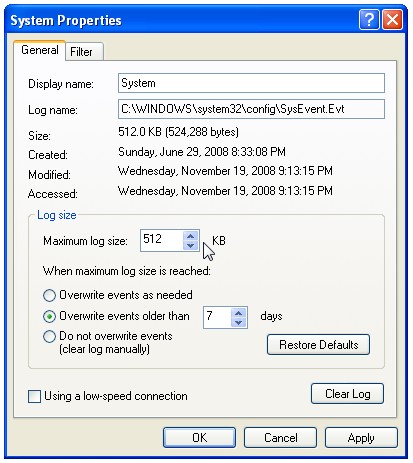Image resolution: width=413 pixels, height=463 pixels.
Task: Click the size value 512.0 KB text
Action: [x=178, y=132]
